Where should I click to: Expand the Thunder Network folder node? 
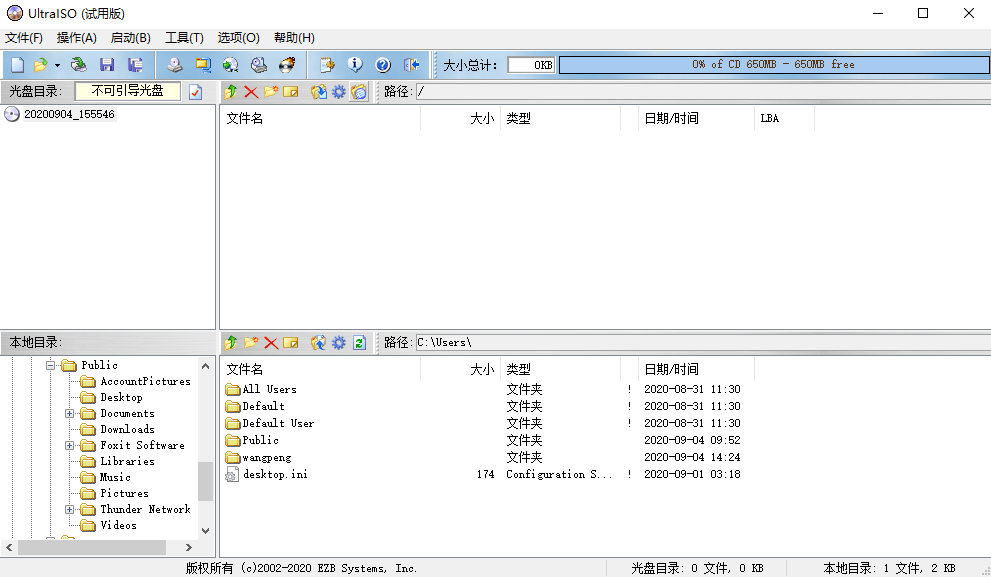click(x=68, y=509)
